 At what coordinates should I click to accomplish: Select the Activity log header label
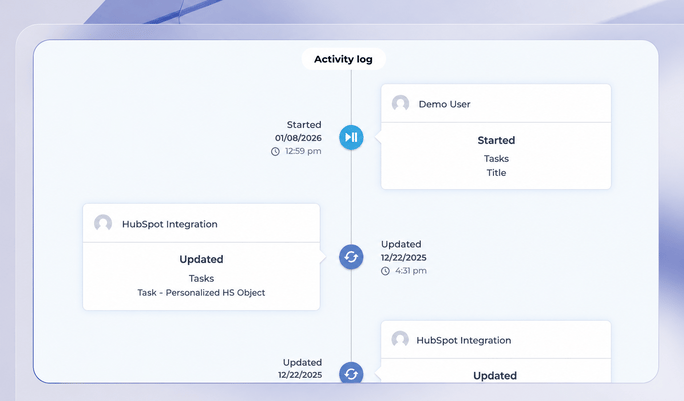click(343, 59)
